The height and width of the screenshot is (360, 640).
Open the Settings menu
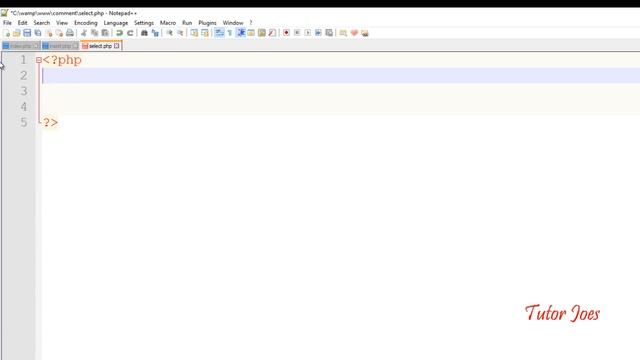pyautogui.click(x=144, y=23)
